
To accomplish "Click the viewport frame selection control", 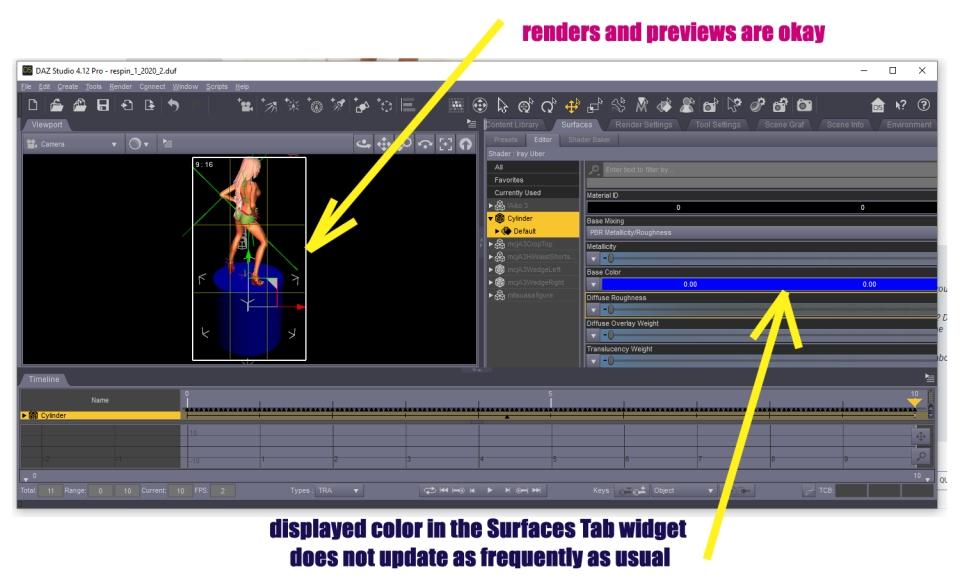I will 446,144.
